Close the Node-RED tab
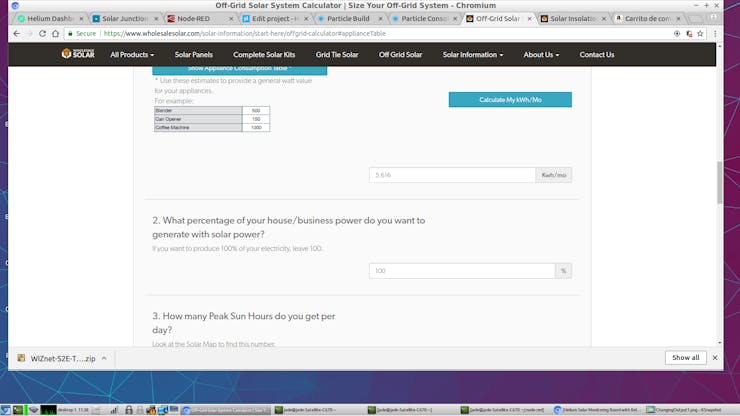 [x=231, y=19]
